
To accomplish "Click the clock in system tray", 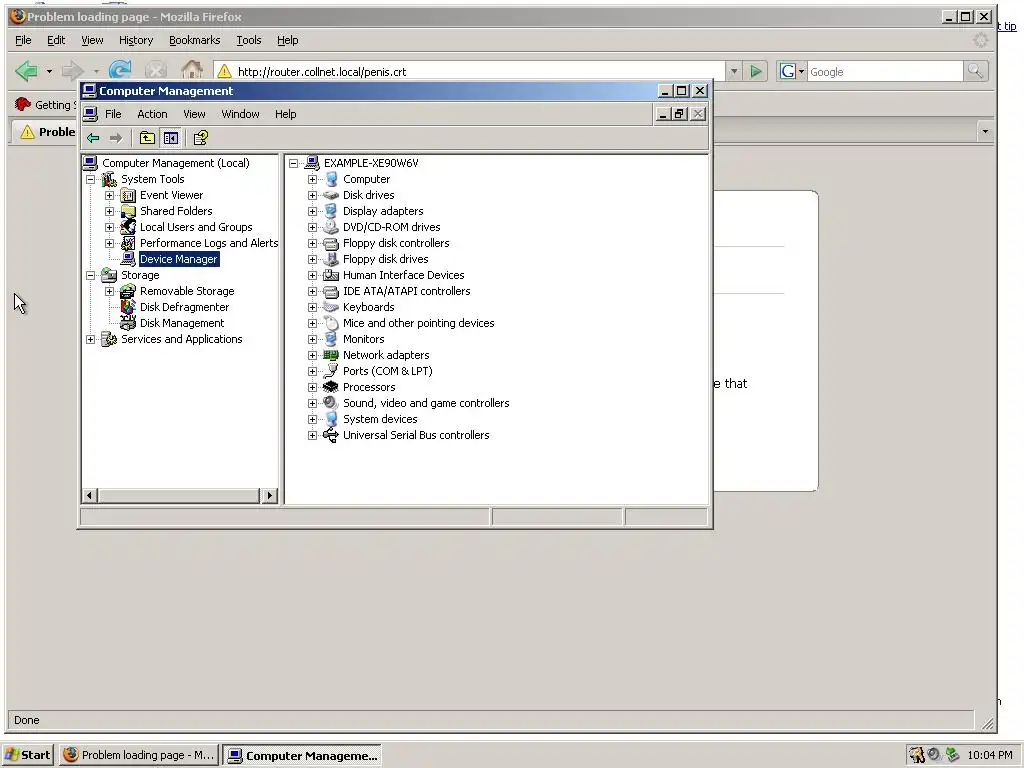I will tap(990, 755).
